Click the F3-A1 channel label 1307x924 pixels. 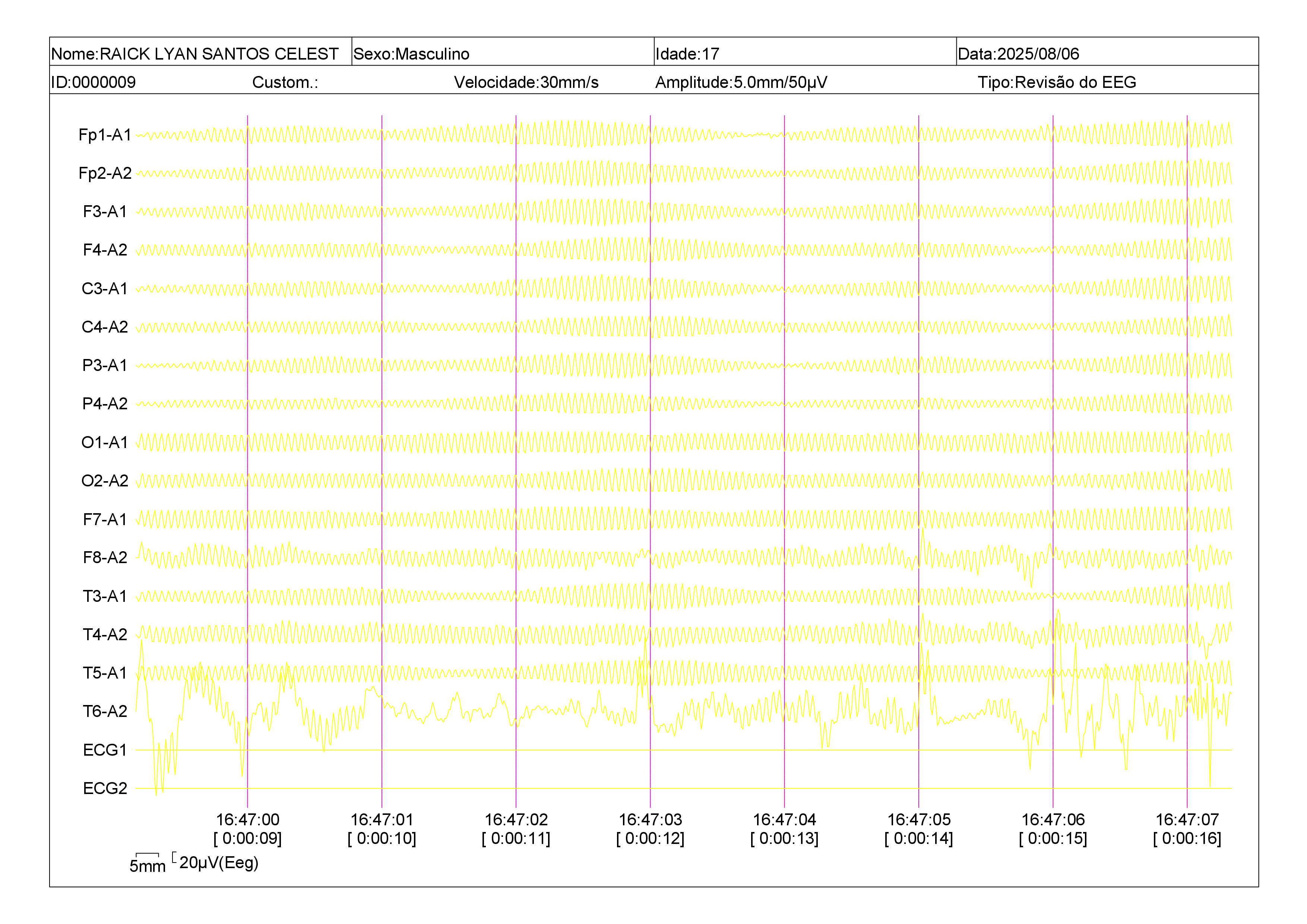point(105,212)
